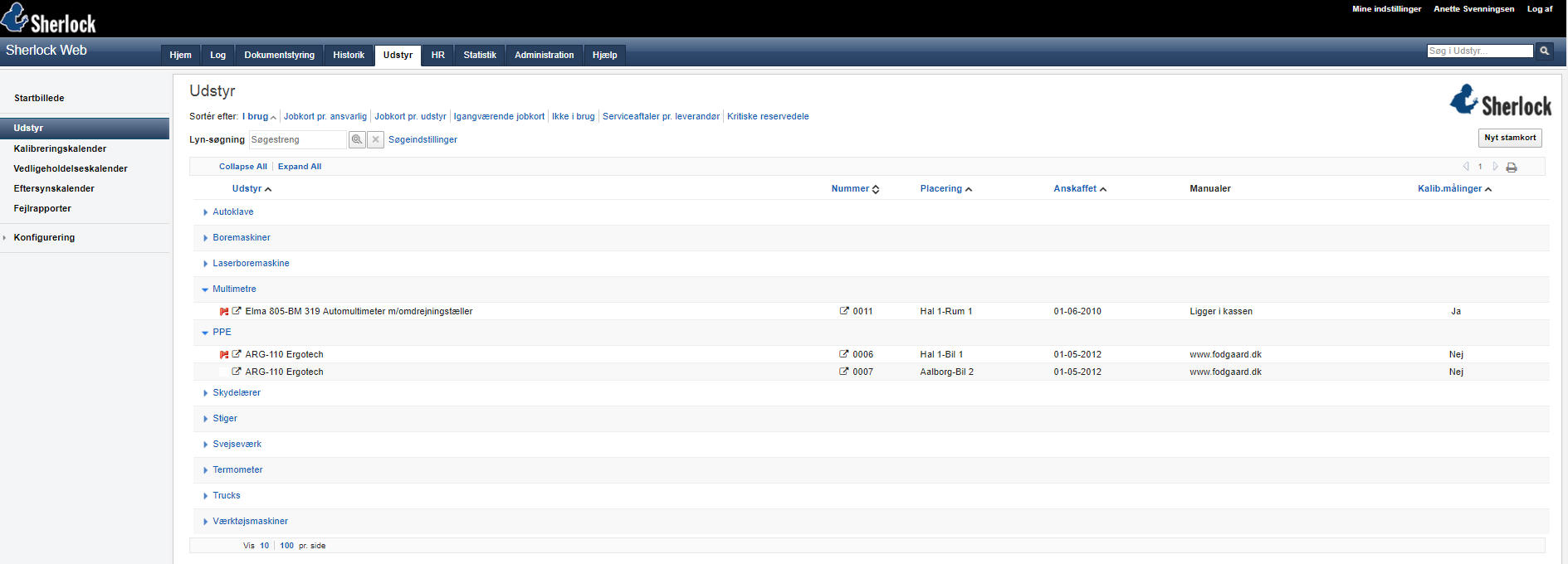
Task: Open red flag icon on Elma 805-BM row
Action: click(224, 312)
